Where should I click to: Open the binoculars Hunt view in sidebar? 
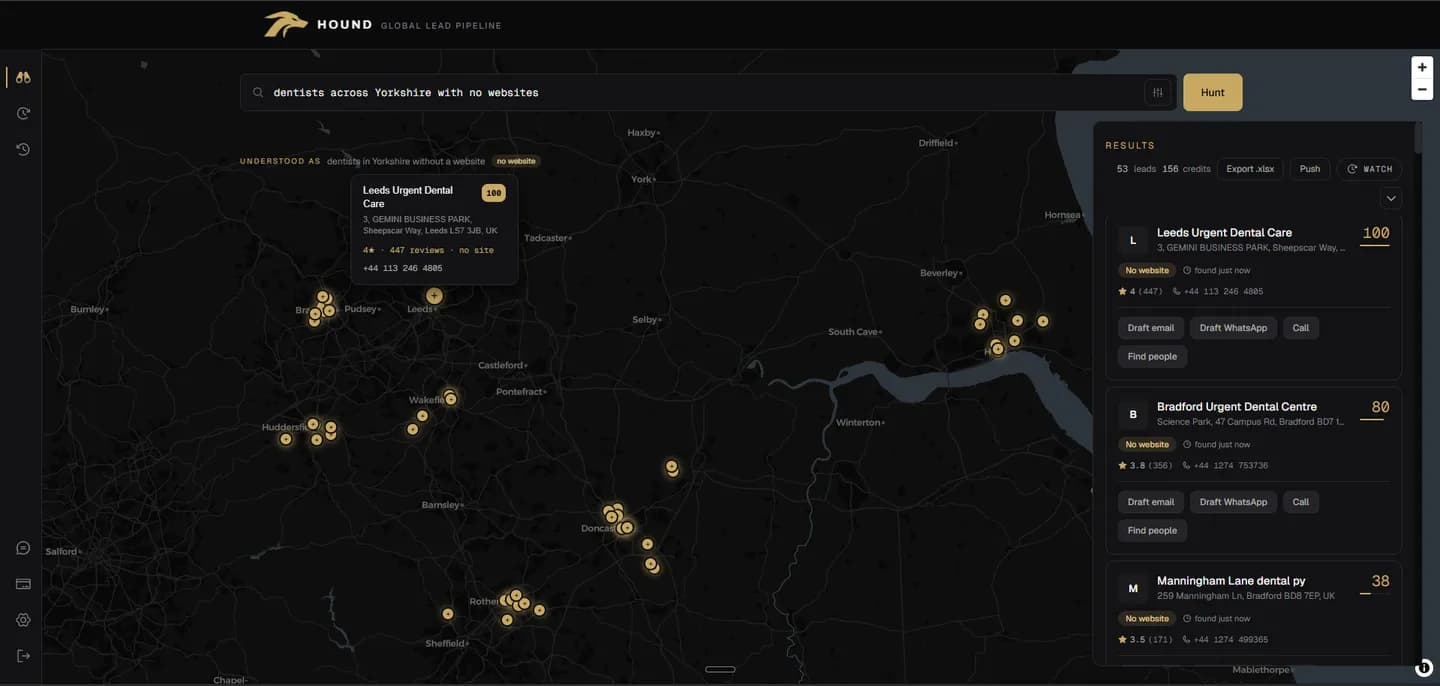click(x=23, y=77)
